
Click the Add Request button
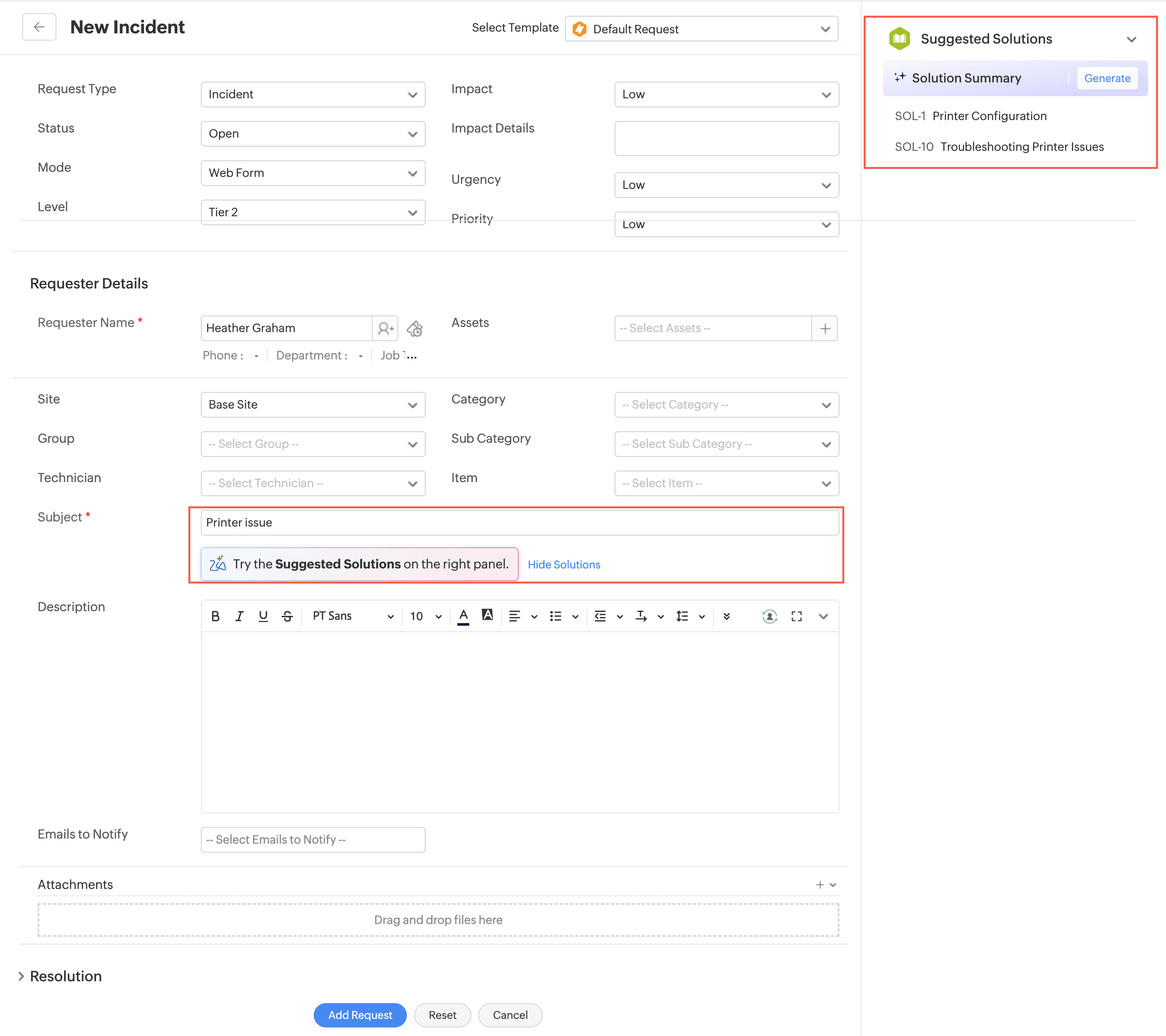[x=360, y=1015]
